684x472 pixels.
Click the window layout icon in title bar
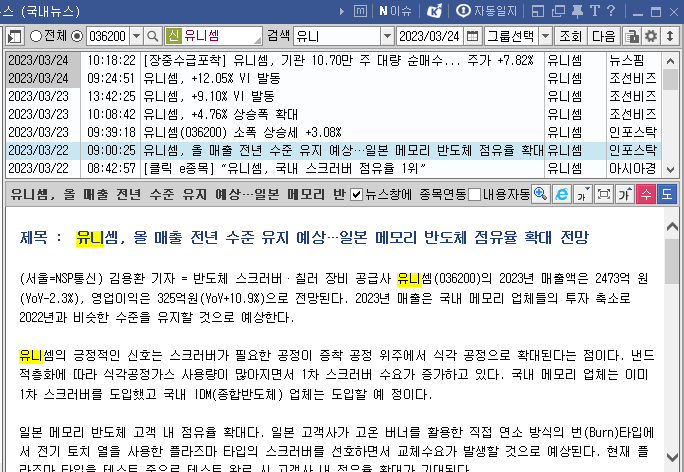[x=538, y=11]
